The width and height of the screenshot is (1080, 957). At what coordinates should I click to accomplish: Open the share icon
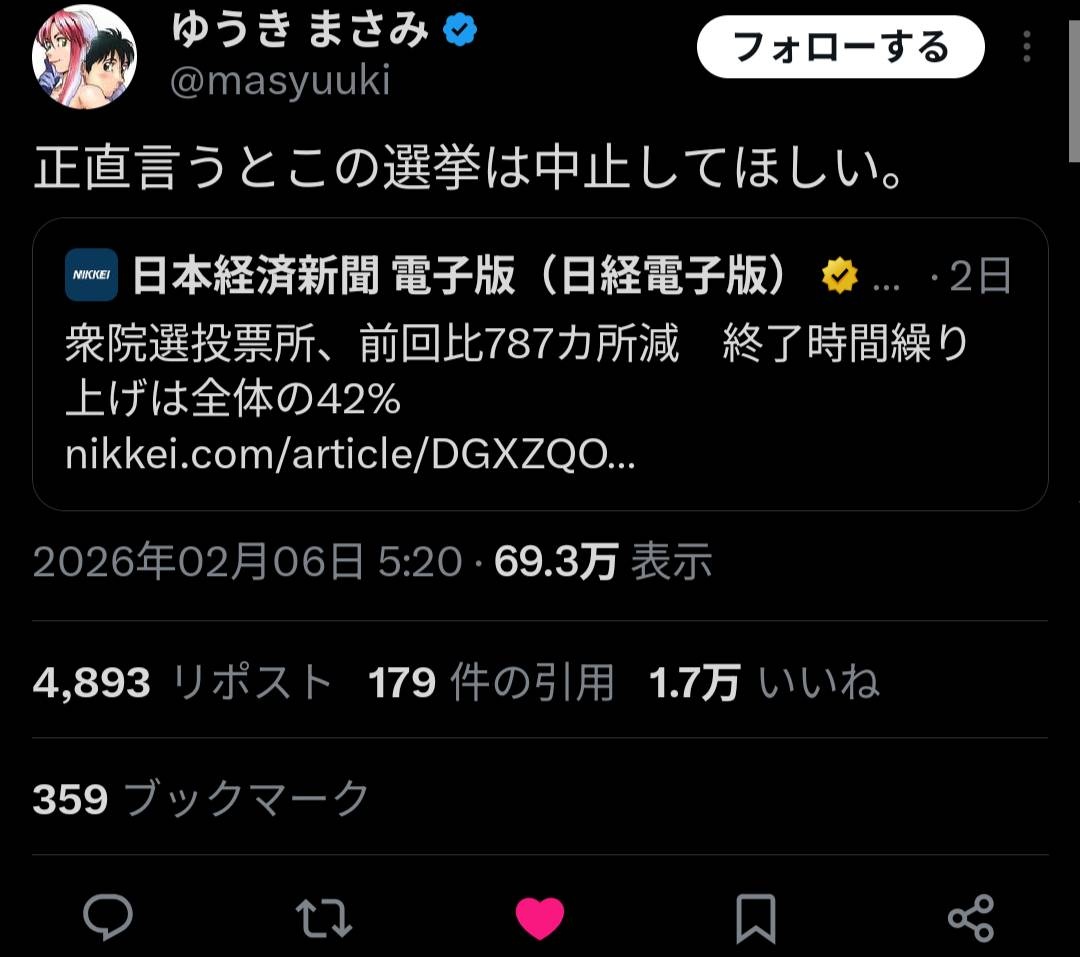tap(971, 918)
